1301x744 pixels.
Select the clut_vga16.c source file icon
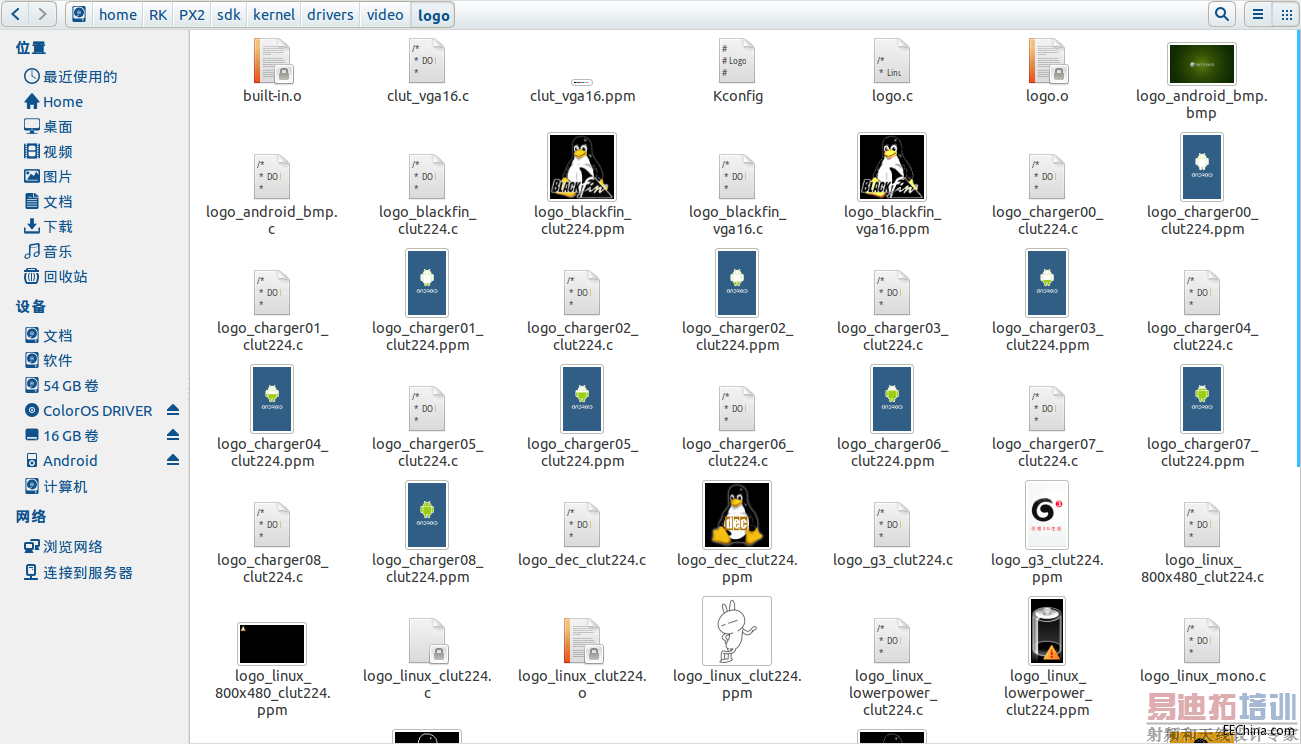click(427, 61)
